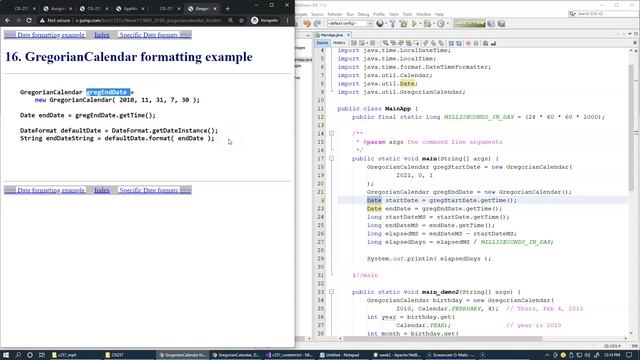Select the MainApp.java editor tab
The height and width of the screenshot is (360, 640).
(331, 35)
